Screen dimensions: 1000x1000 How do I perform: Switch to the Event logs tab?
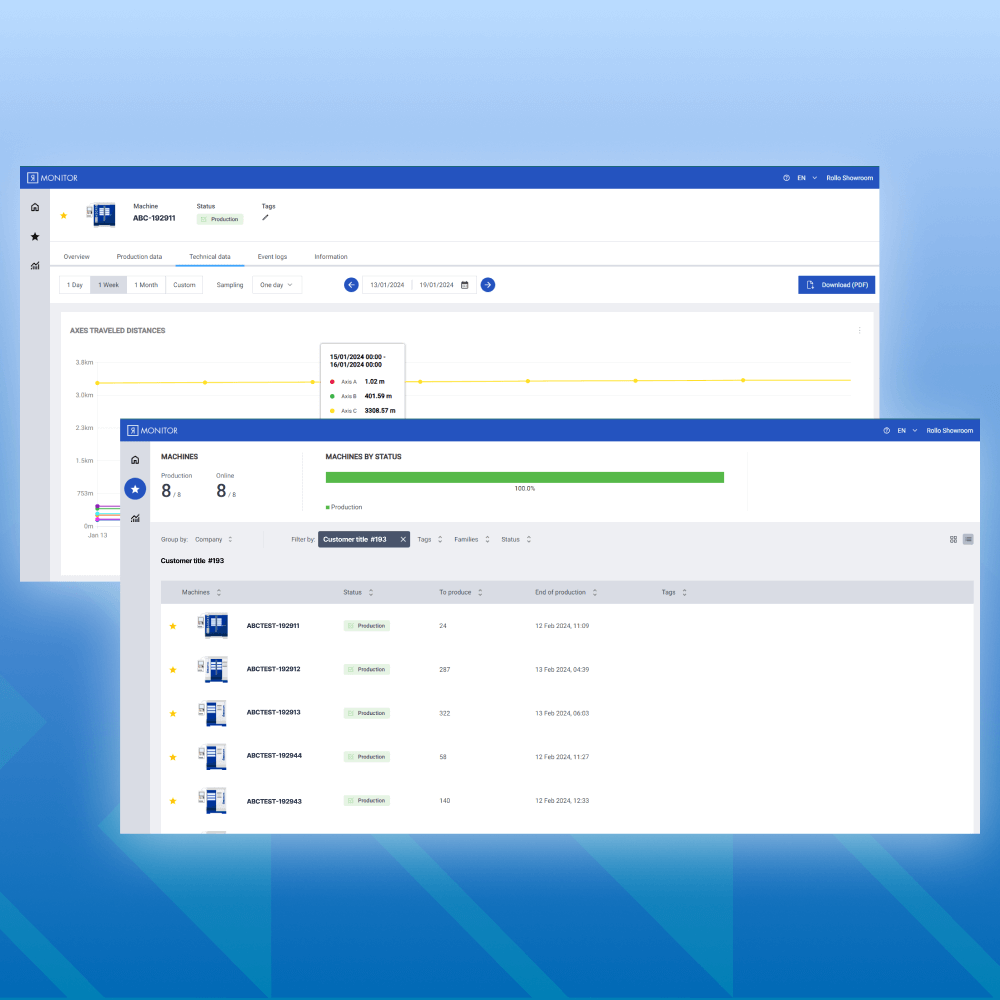coord(272,256)
